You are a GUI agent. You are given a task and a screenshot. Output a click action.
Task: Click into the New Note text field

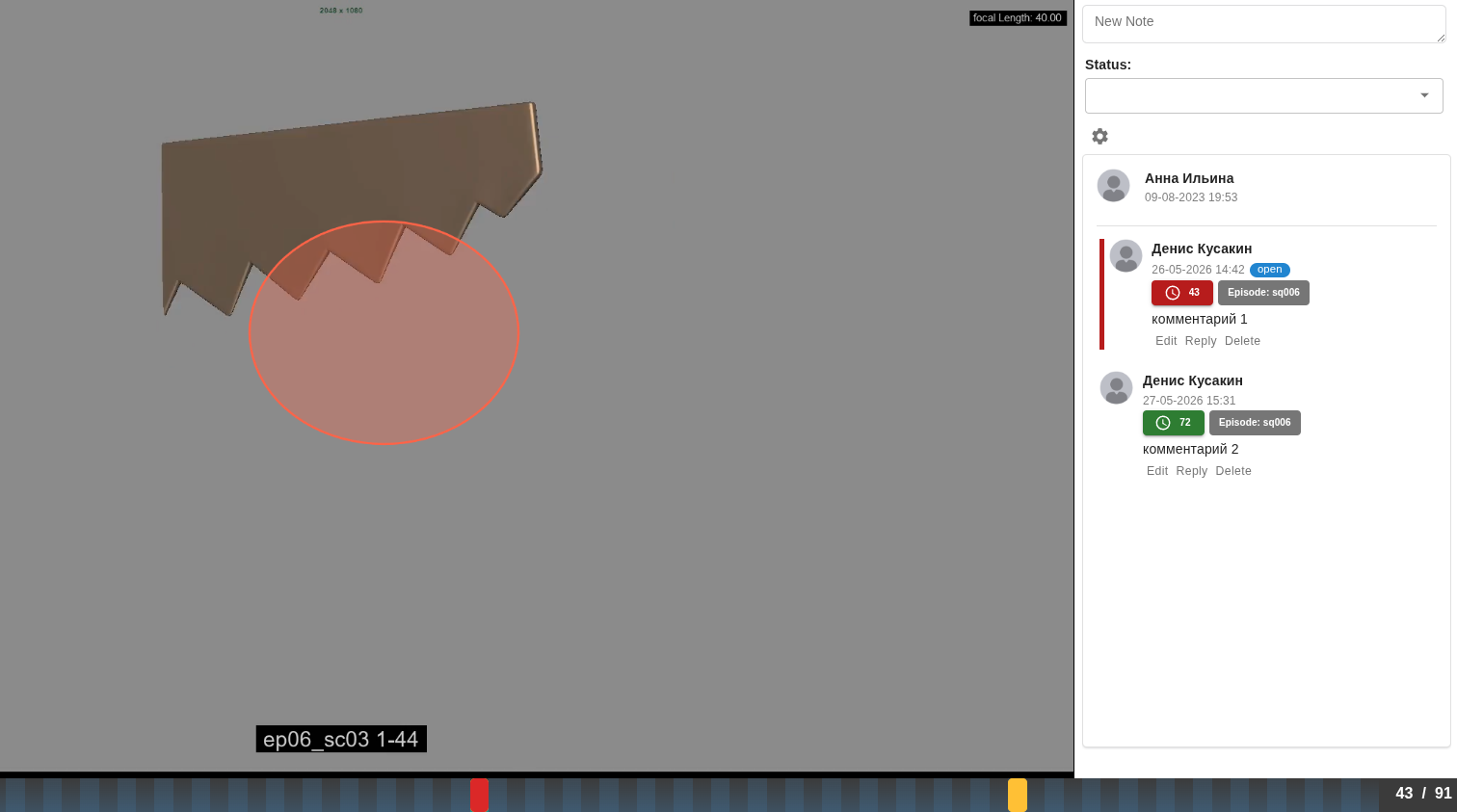coord(1264,24)
